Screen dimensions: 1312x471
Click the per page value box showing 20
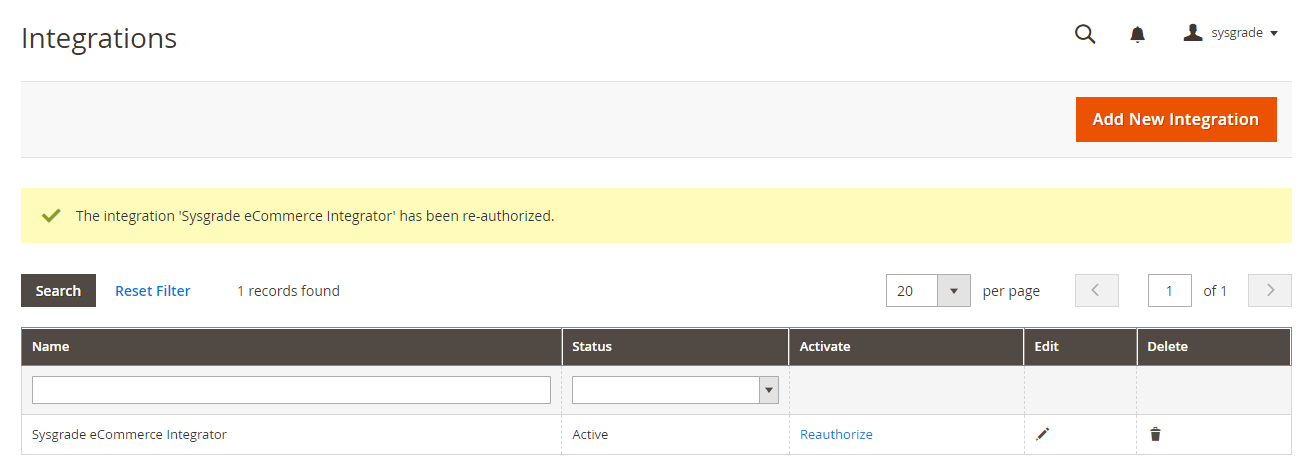(912, 291)
